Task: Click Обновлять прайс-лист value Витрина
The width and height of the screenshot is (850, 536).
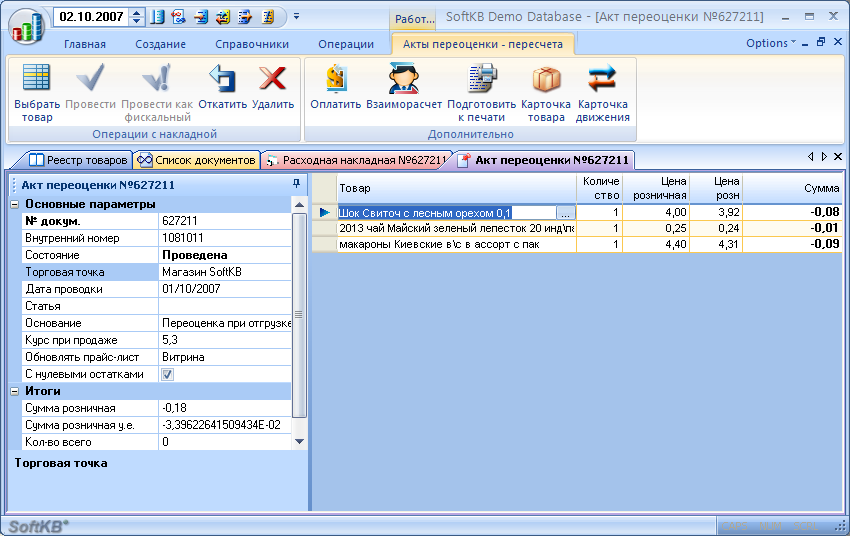Action: pyautogui.click(x=225, y=357)
